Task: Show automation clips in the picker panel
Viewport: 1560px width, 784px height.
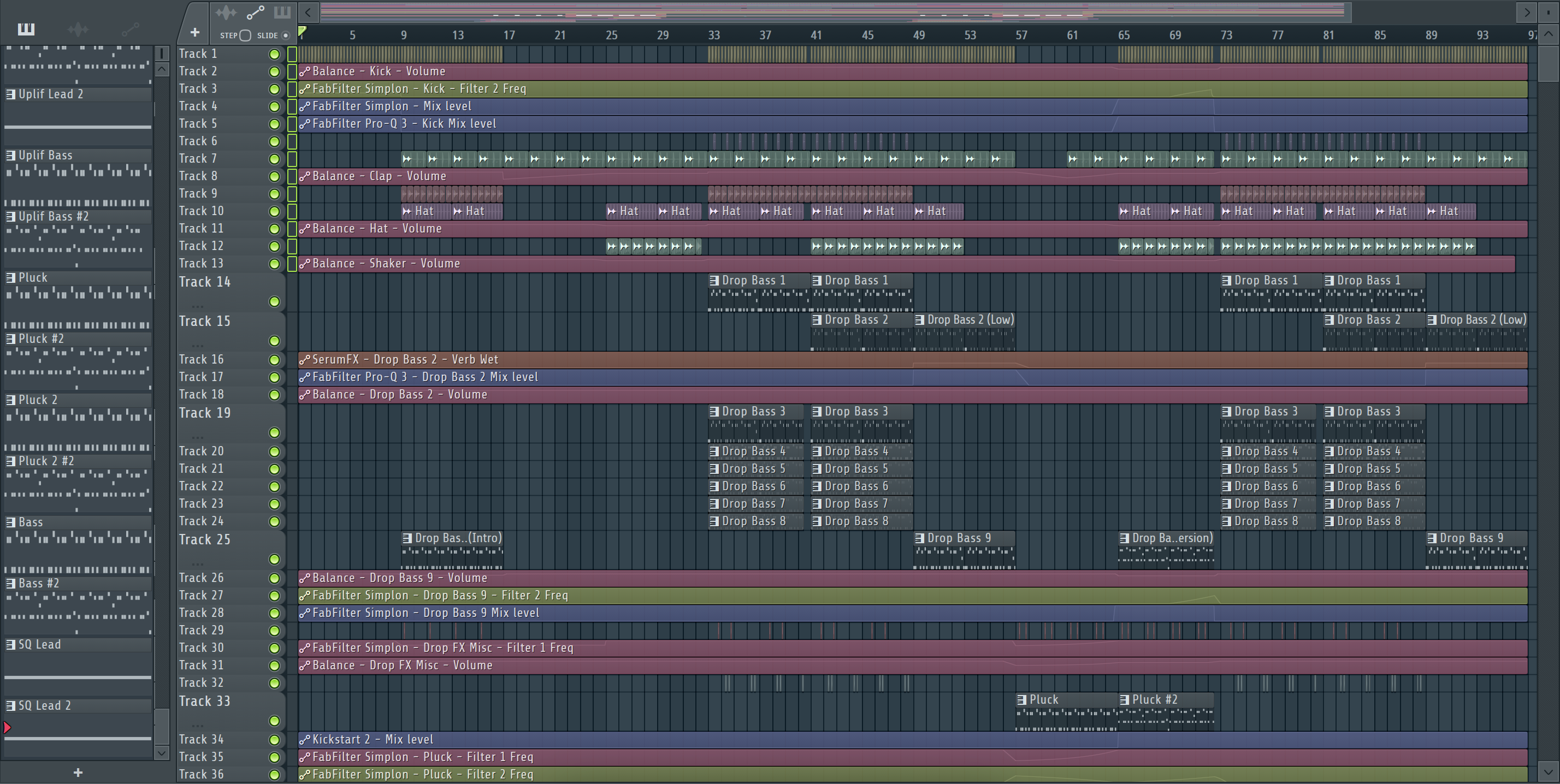Action: (129, 28)
